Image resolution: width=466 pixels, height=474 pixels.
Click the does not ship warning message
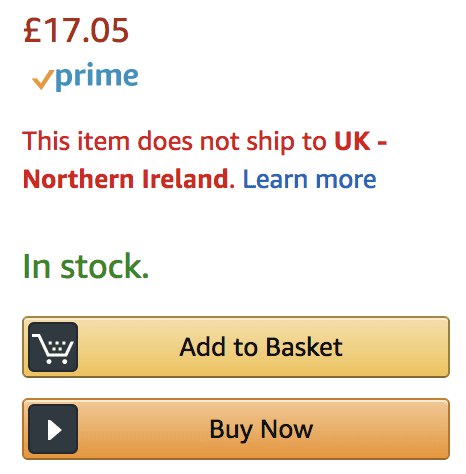coord(205,160)
